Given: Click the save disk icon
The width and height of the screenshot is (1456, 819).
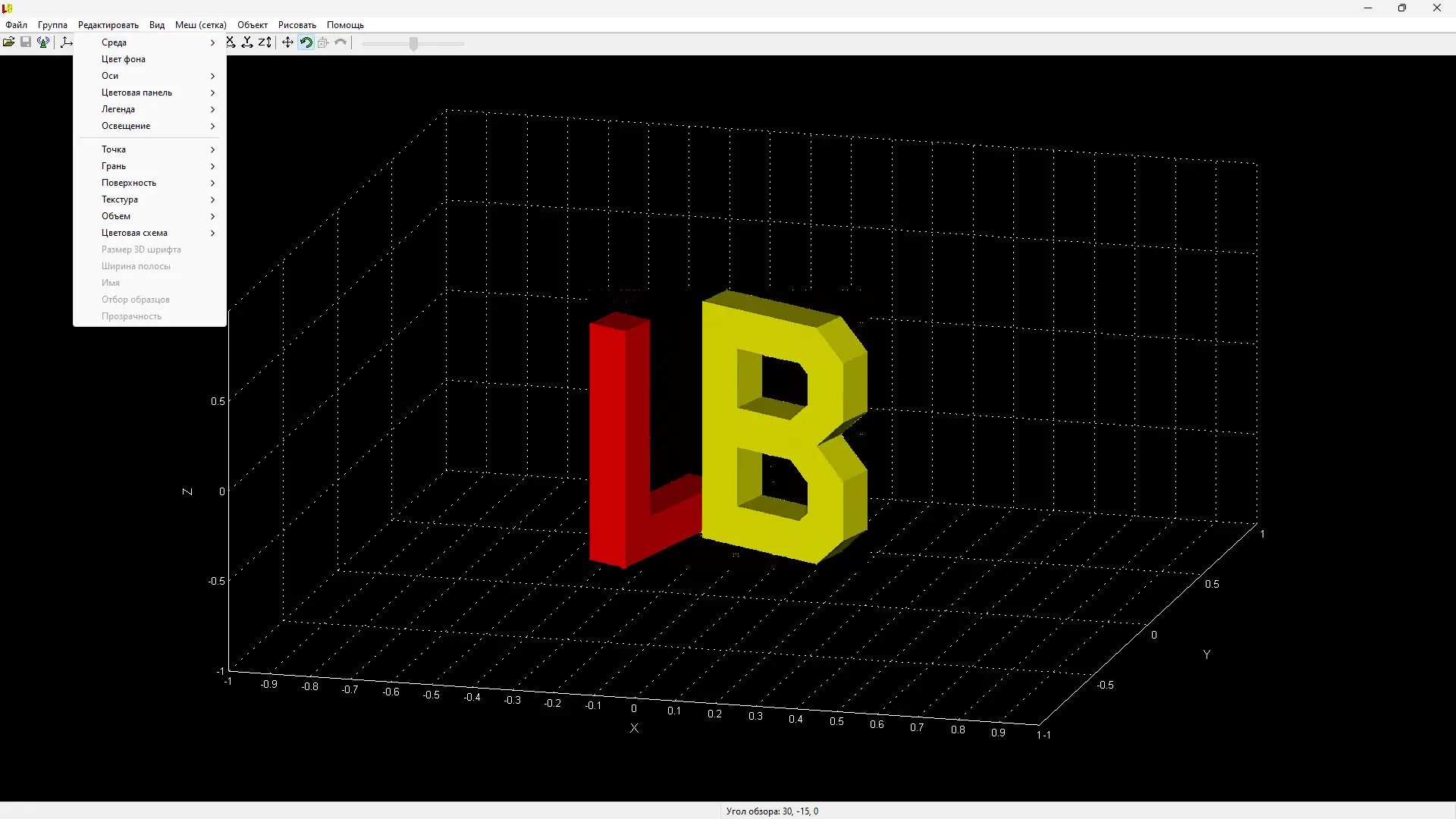Looking at the screenshot, I should click(x=26, y=42).
